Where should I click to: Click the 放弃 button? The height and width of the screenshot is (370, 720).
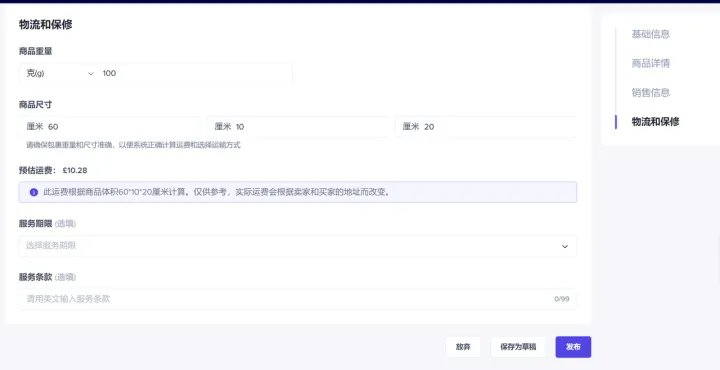463,347
